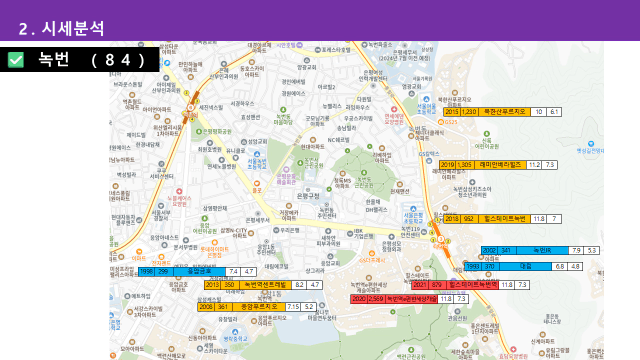Click the 6.8 price cell

point(560,267)
